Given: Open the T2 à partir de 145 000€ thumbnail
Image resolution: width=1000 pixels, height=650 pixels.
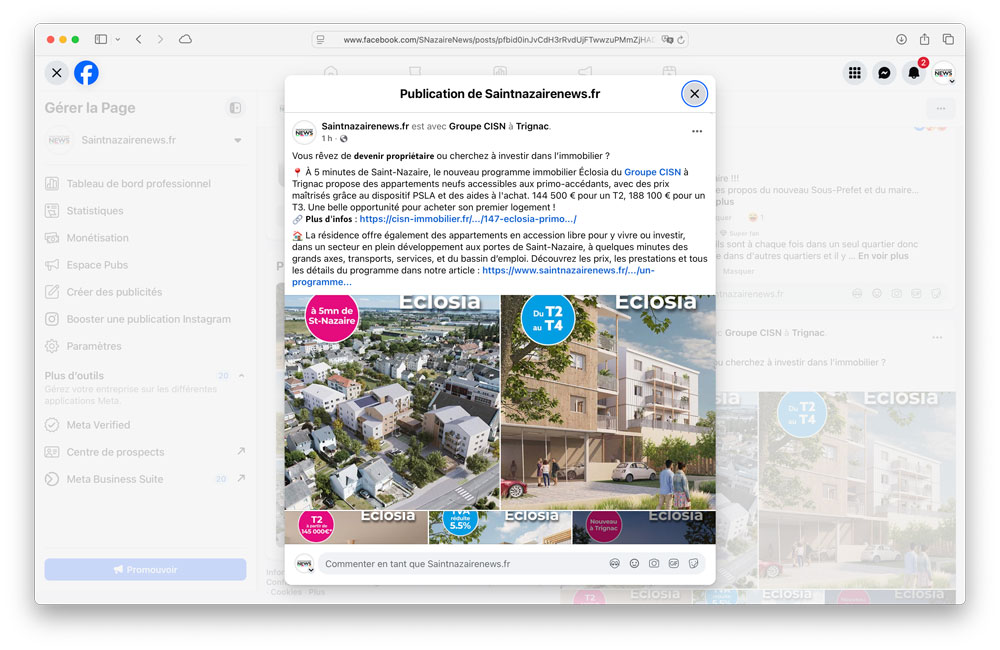Looking at the screenshot, I should pyautogui.click(x=356, y=528).
